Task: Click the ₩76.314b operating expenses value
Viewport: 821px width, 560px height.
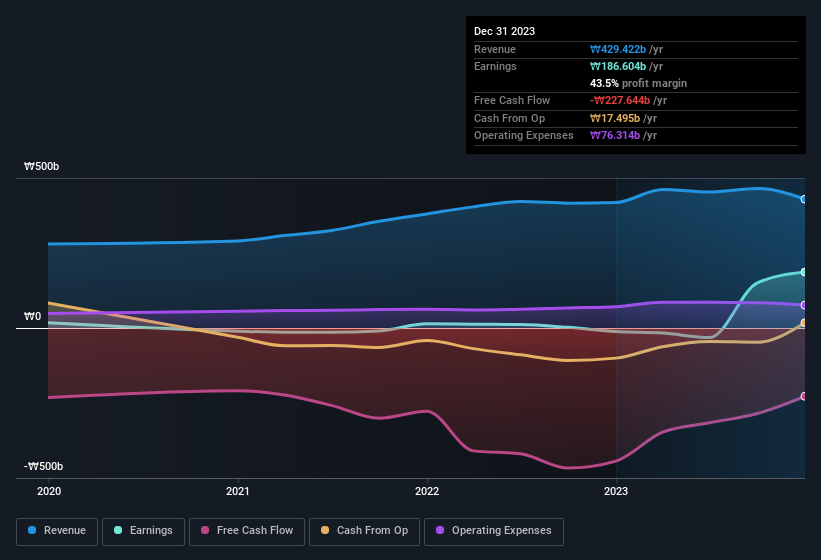Action: [615, 136]
